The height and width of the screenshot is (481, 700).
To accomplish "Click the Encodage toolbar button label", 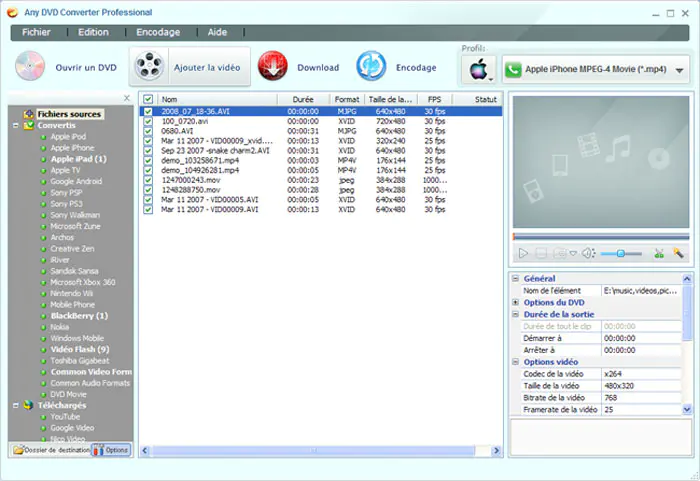I will pyautogui.click(x=416, y=67).
